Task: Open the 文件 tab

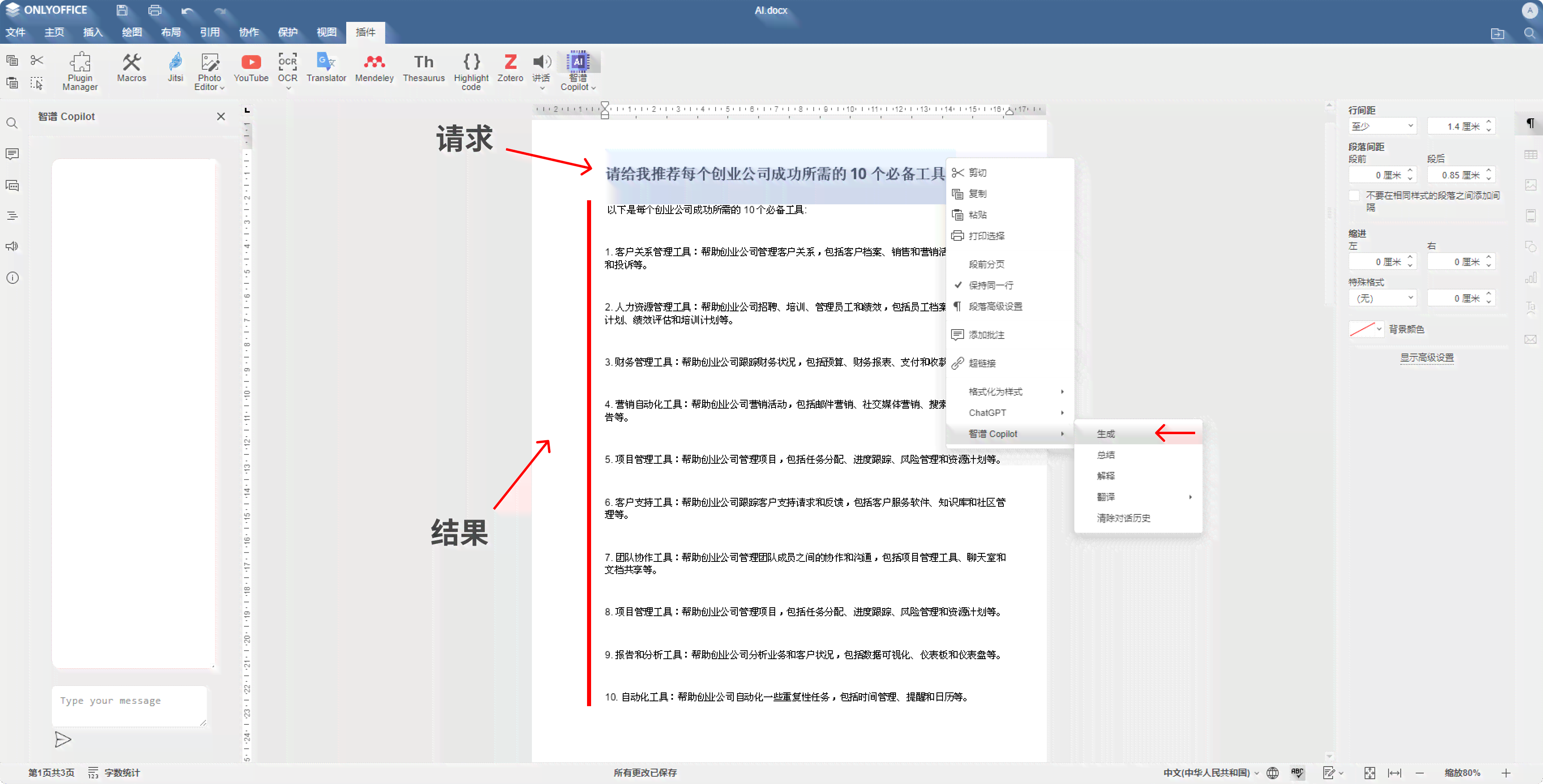Action: click(15, 32)
